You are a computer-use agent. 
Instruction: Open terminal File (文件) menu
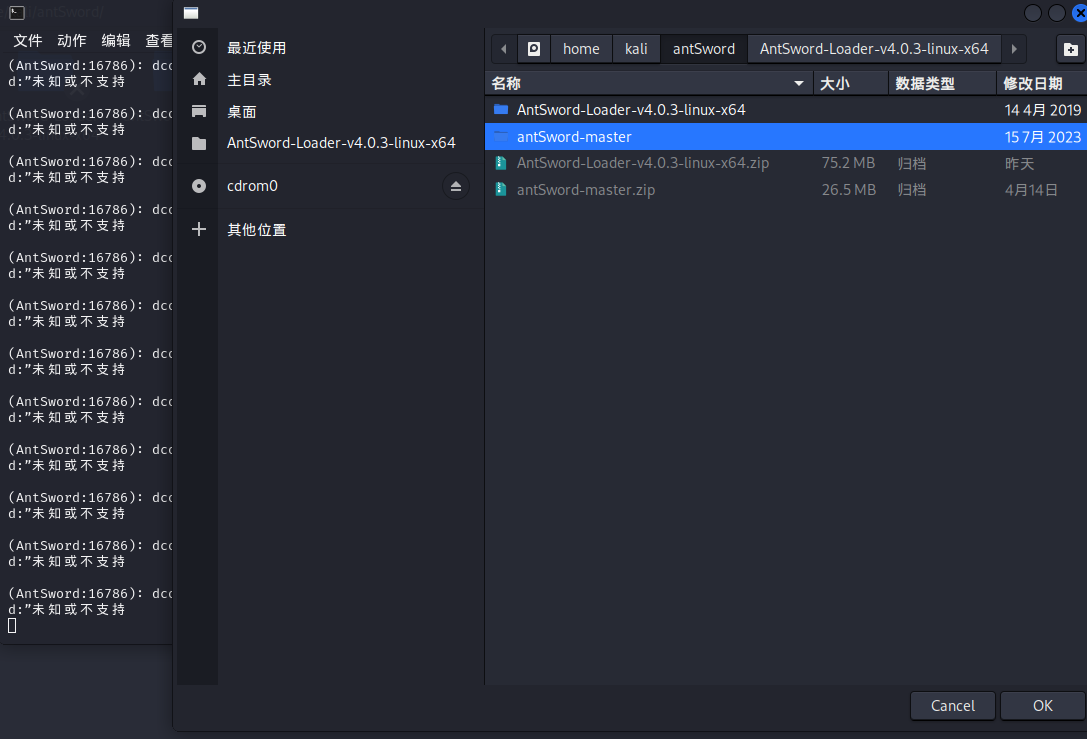28,41
